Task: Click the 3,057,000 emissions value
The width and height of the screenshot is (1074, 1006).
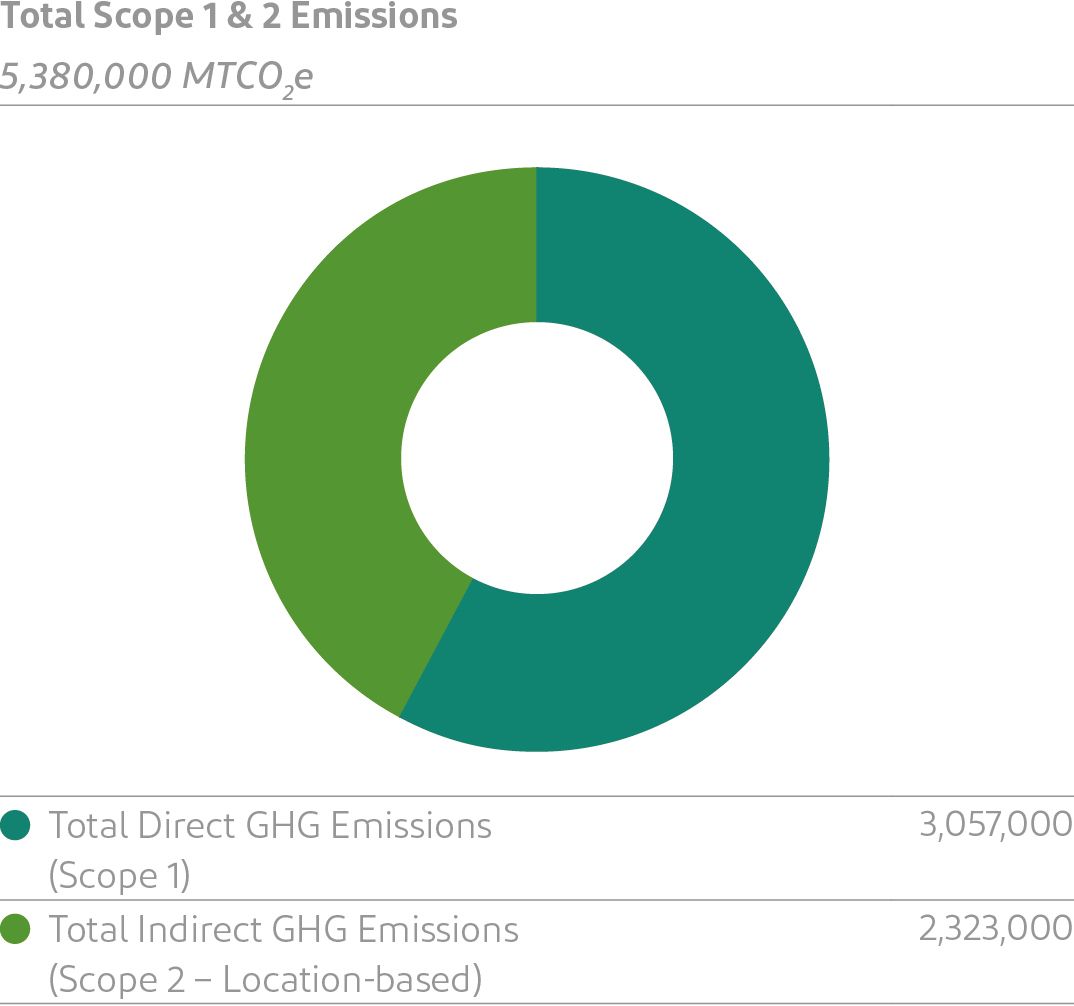Action: point(995,825)
